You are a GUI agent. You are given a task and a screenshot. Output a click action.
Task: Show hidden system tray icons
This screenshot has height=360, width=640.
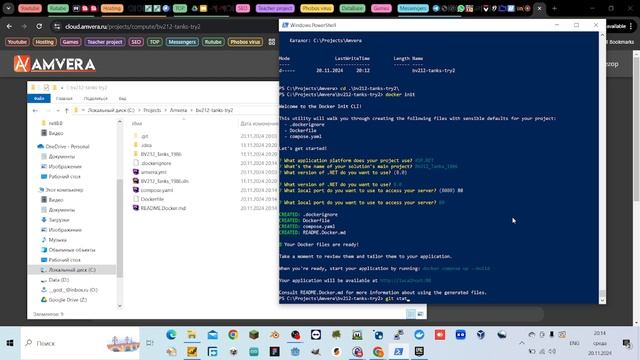click(522, 343)
